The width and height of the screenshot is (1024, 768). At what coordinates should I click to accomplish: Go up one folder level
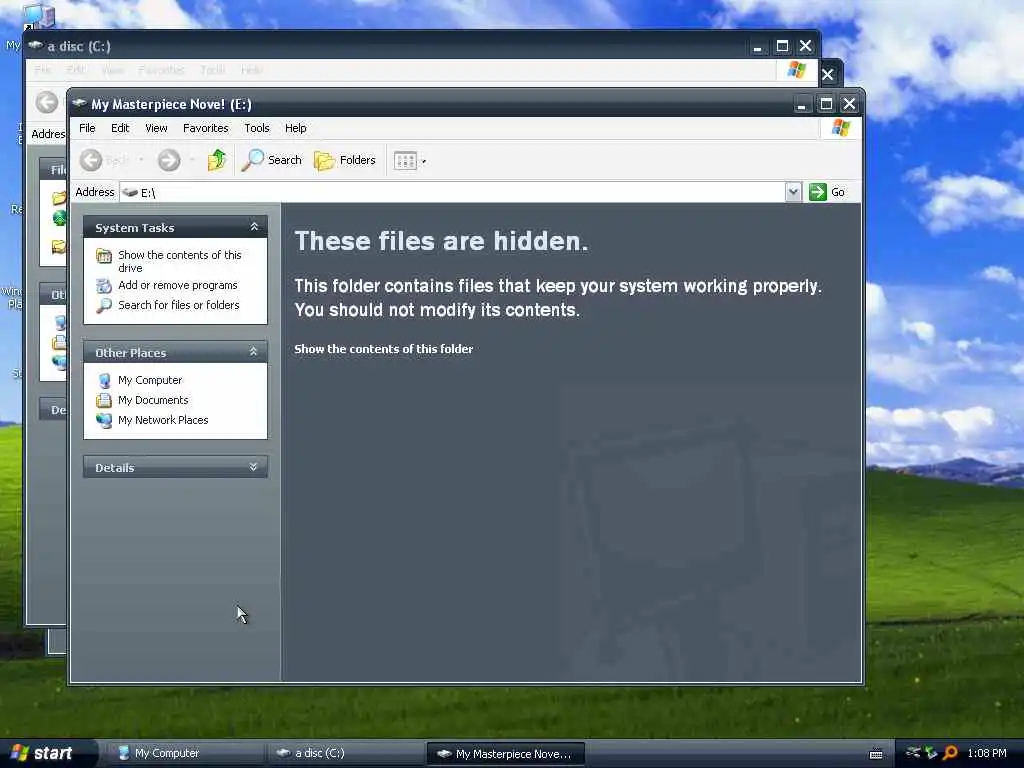click(x=216, y=160)
